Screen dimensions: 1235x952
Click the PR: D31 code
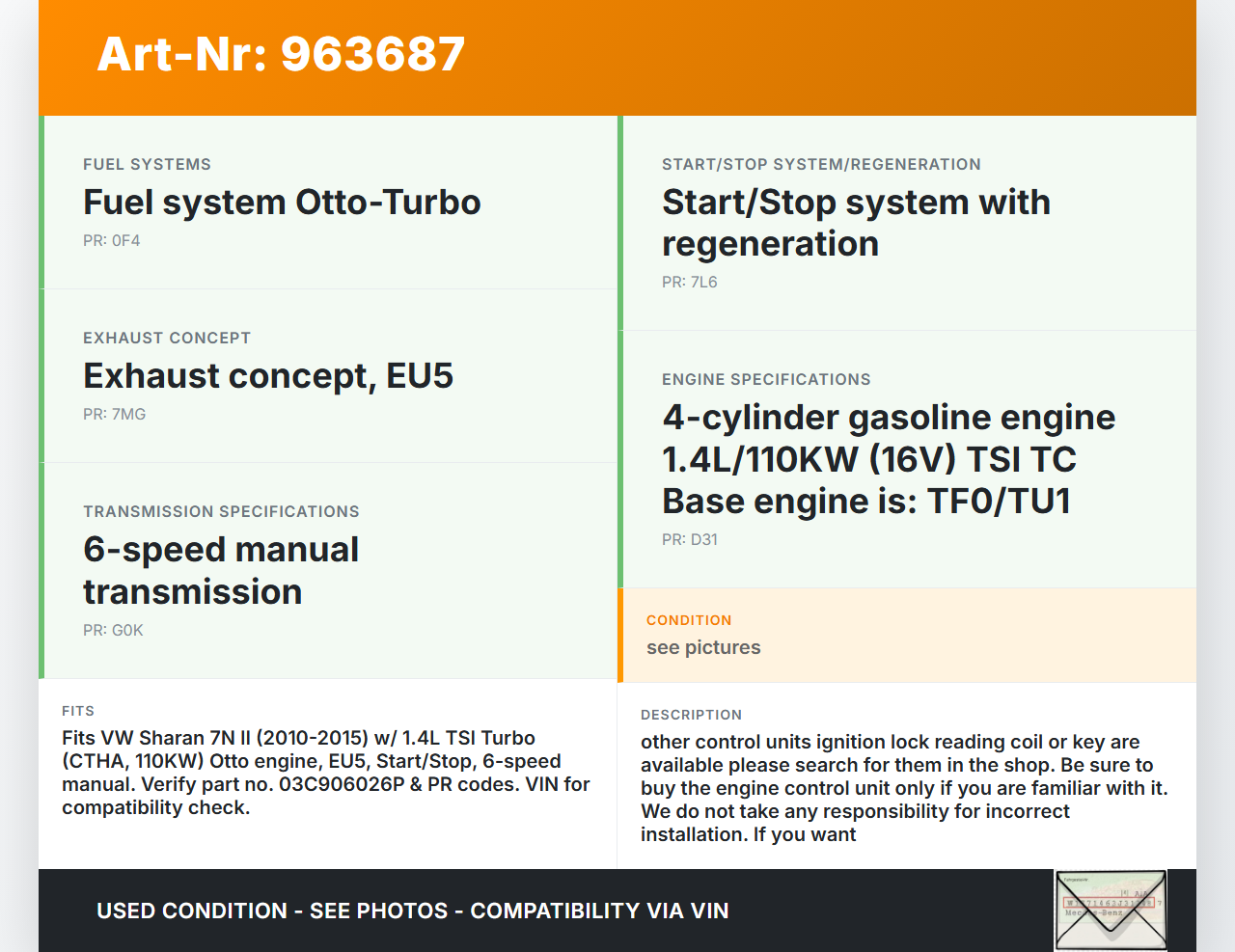click(690, 540)
